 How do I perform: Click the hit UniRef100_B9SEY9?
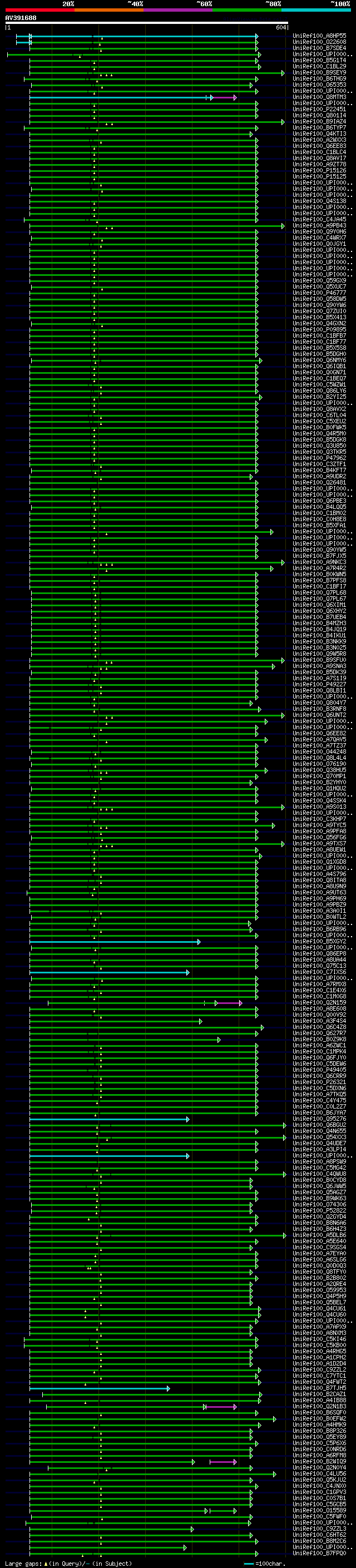[x=319, y=72]
